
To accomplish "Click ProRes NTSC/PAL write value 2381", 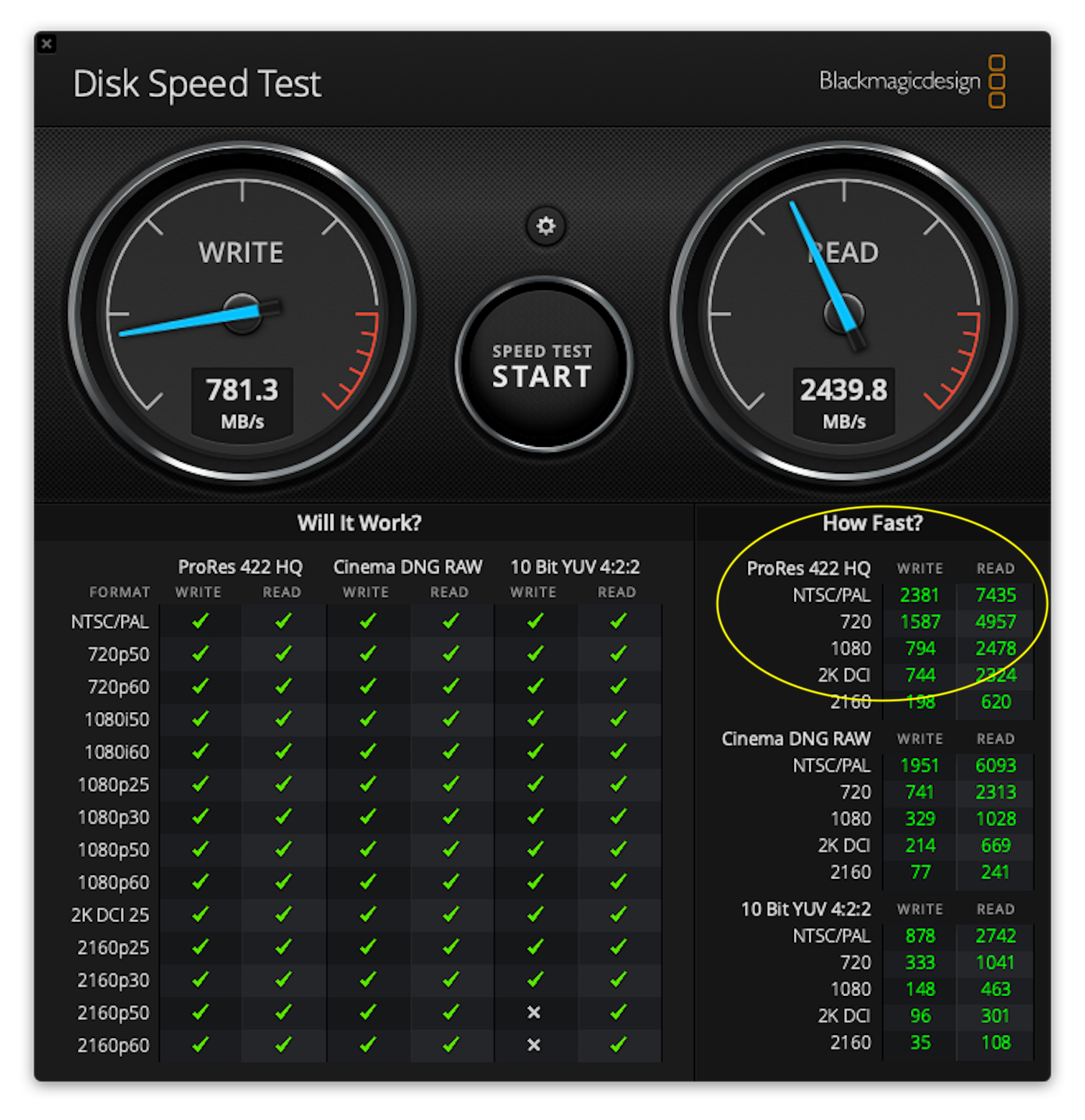I will 920,595.
